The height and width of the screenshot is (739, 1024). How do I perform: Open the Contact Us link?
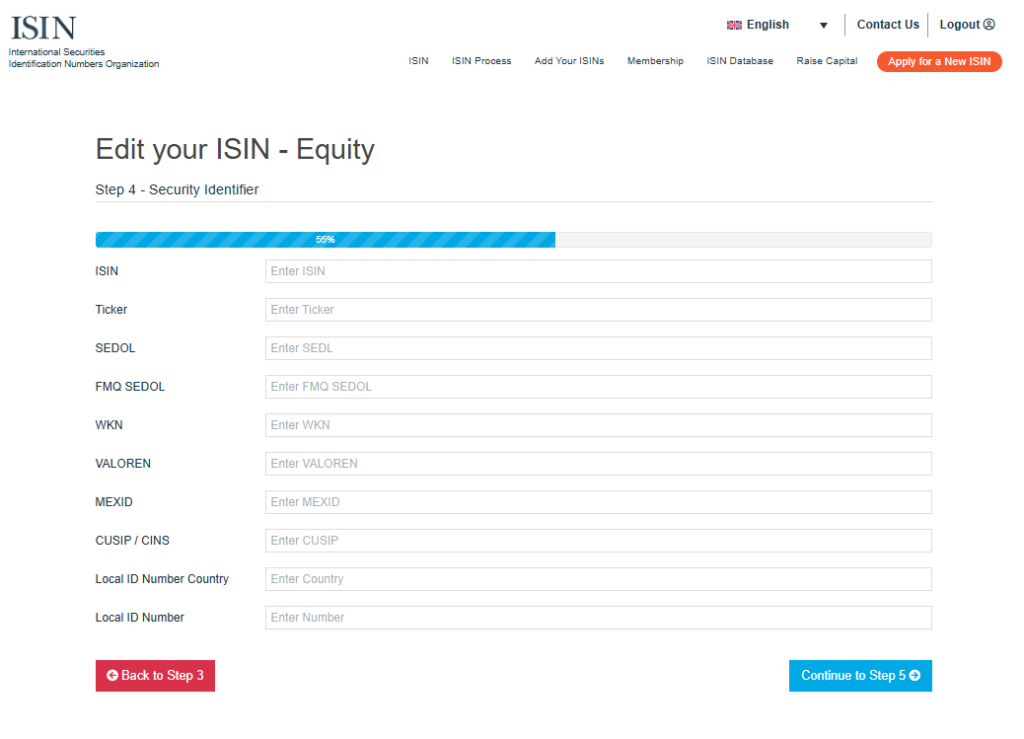pos(888,24)
